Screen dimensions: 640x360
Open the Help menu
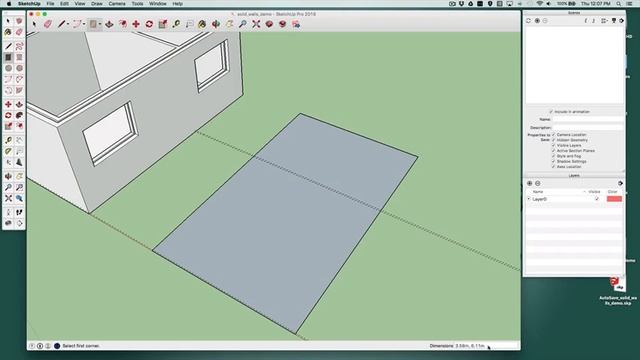click(177, 4)
